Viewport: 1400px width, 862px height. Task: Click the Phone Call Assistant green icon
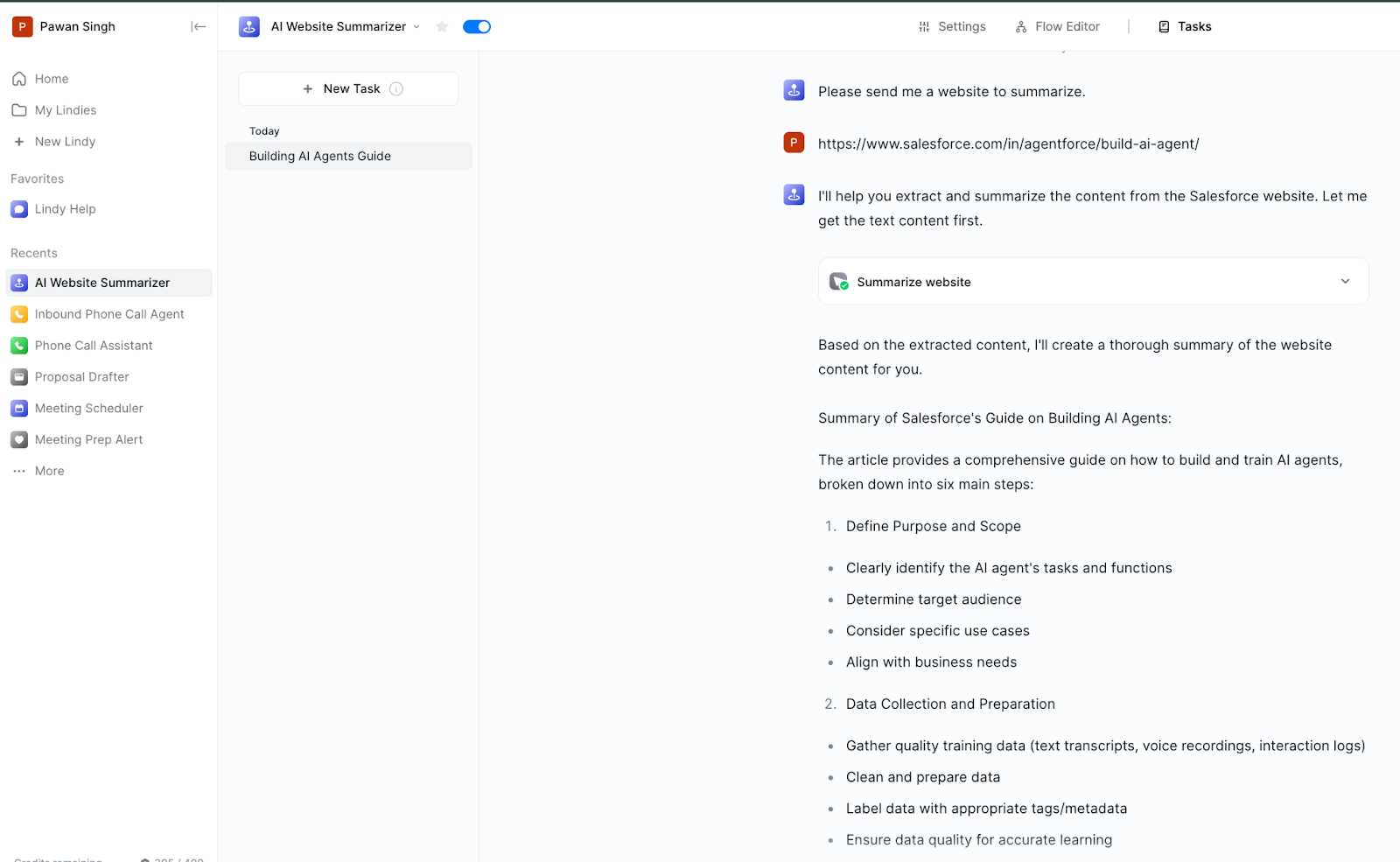[19, 346]
